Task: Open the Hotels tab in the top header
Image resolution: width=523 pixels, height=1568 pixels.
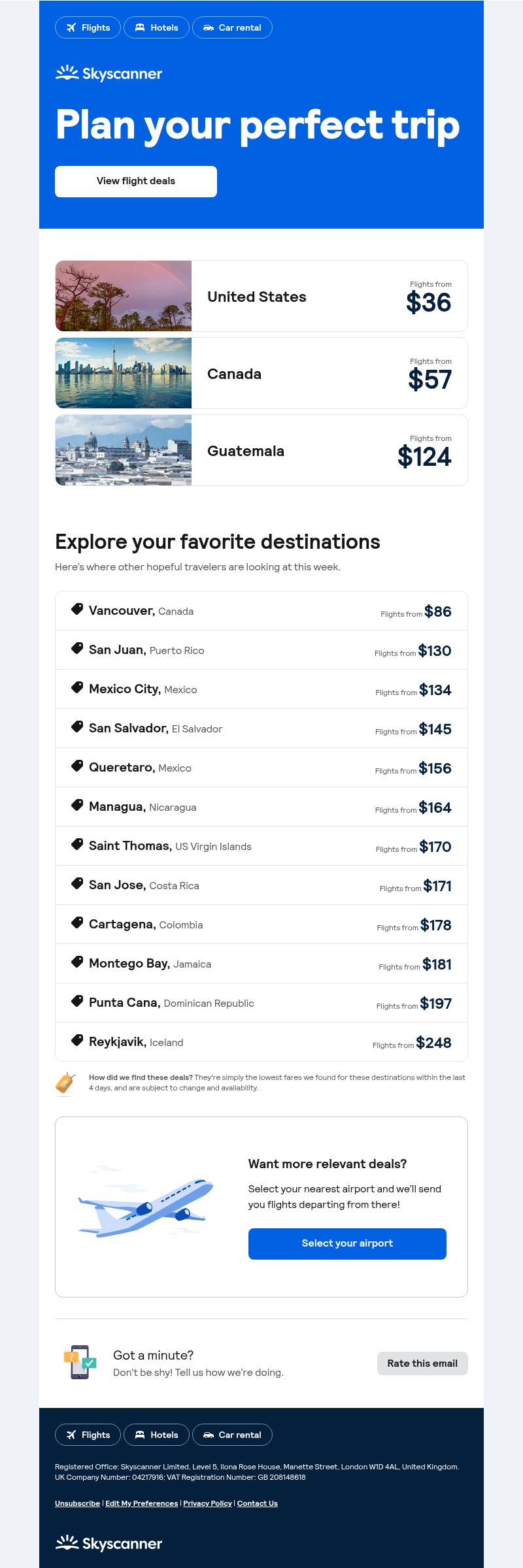Action: 156,27
